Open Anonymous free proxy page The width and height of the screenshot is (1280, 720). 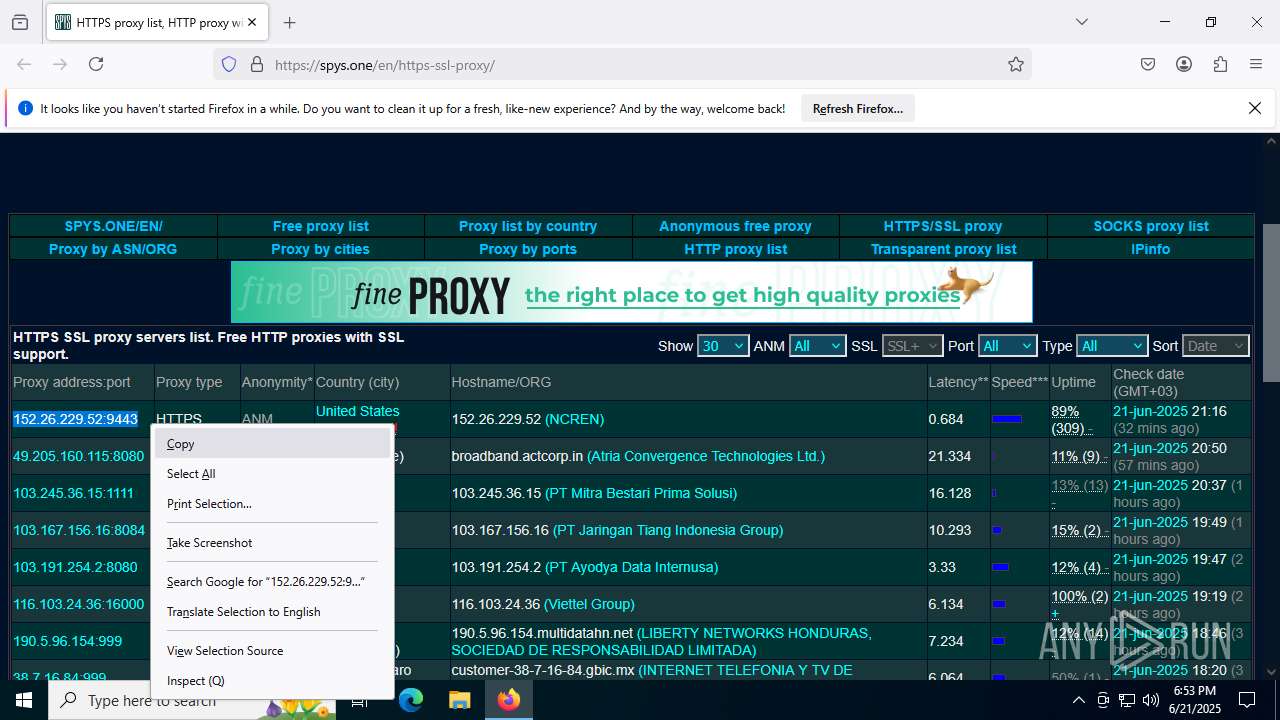[x=735, y=226]
